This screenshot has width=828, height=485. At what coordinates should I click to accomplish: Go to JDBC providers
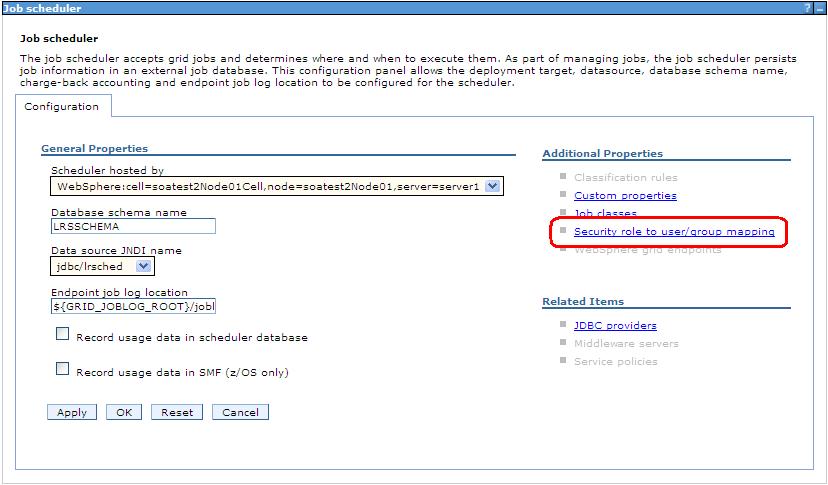pos(615,325)
